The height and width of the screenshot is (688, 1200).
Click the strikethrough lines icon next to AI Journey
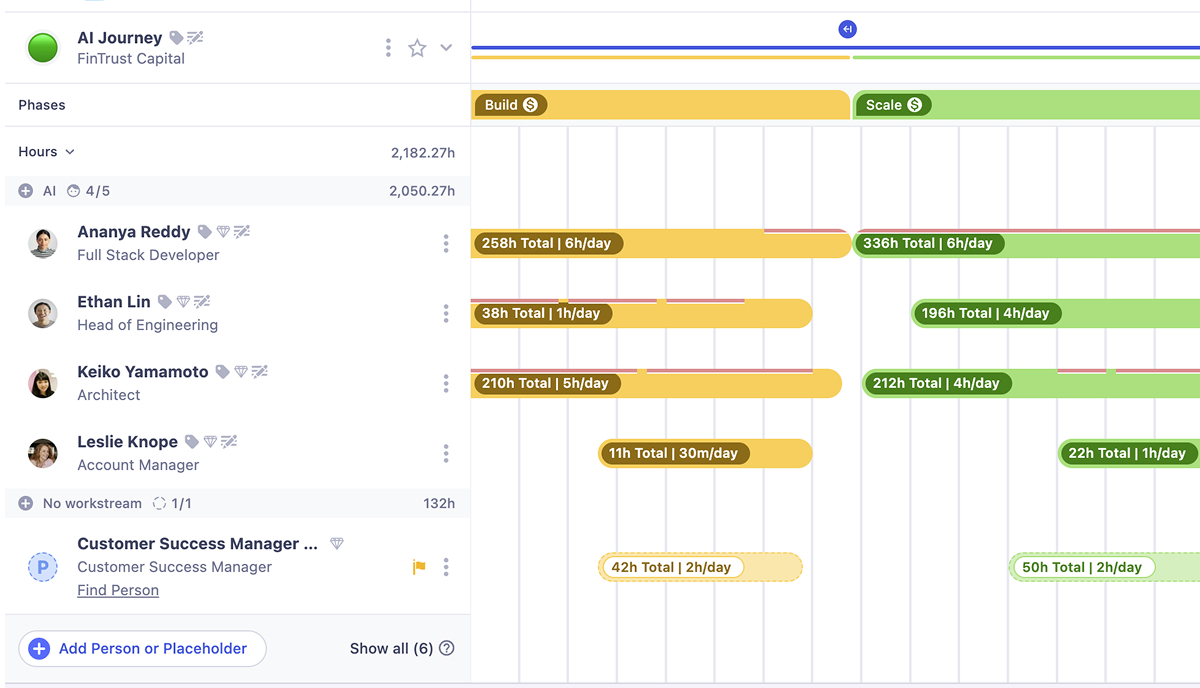point(195,38)
